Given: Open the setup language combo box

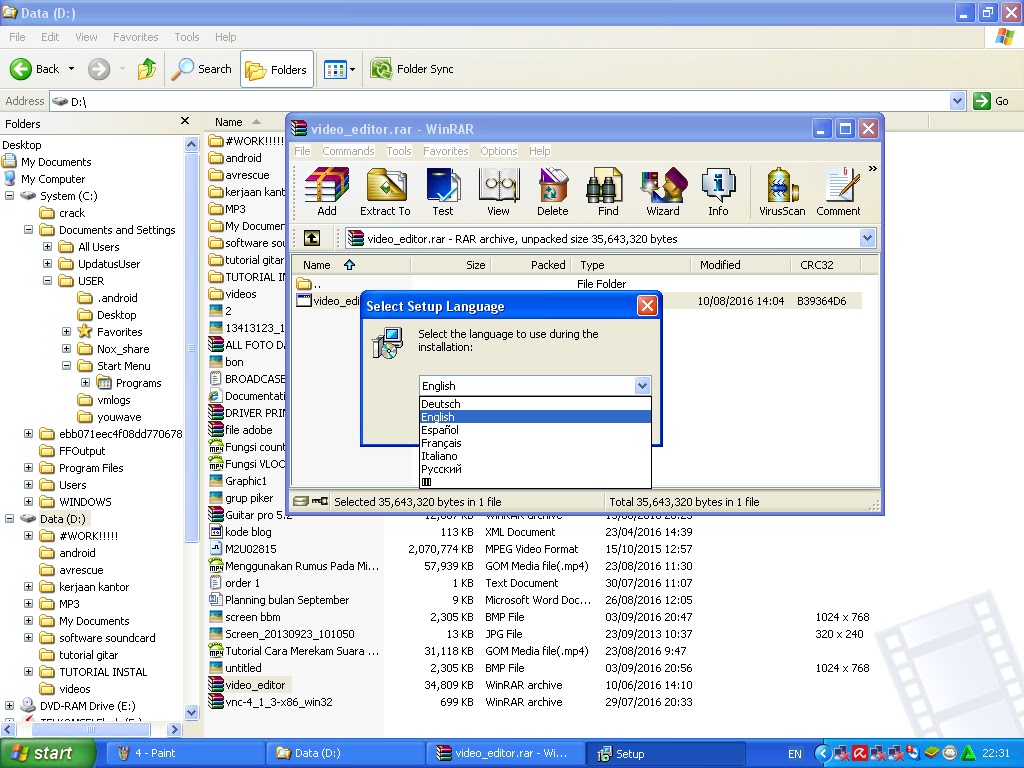Looking at the screenshot, I should point(642,385).
